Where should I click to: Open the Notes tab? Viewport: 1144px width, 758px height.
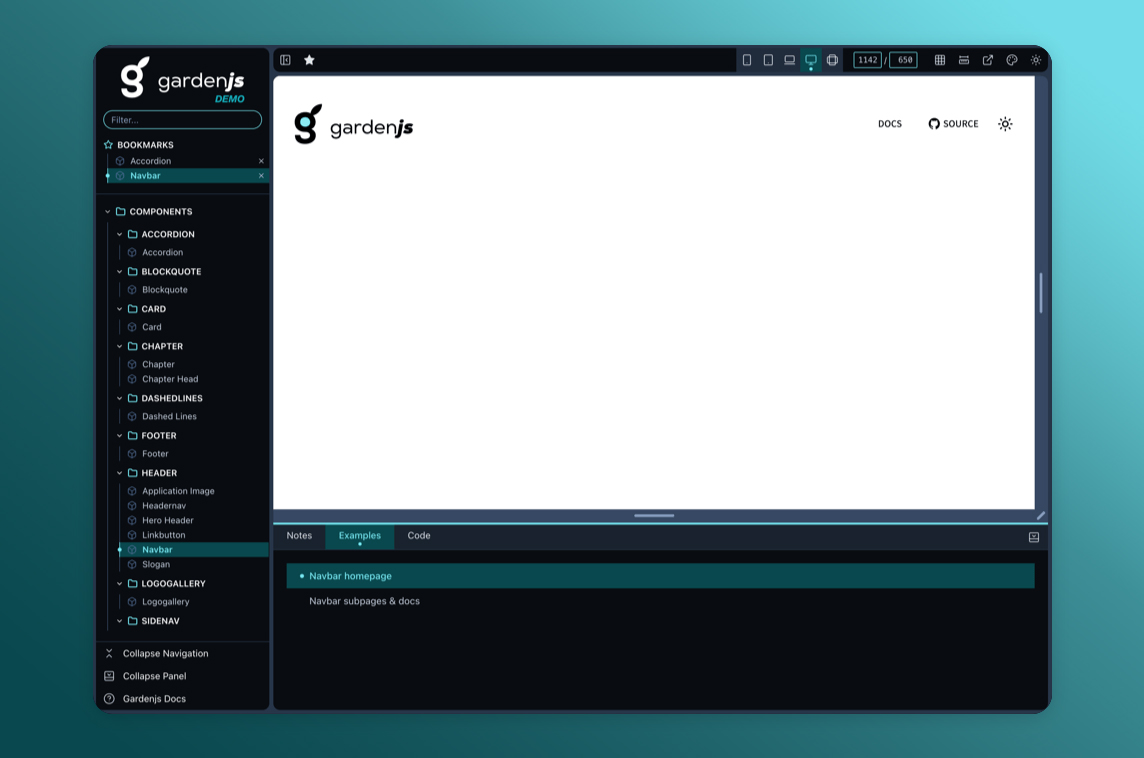299,536
